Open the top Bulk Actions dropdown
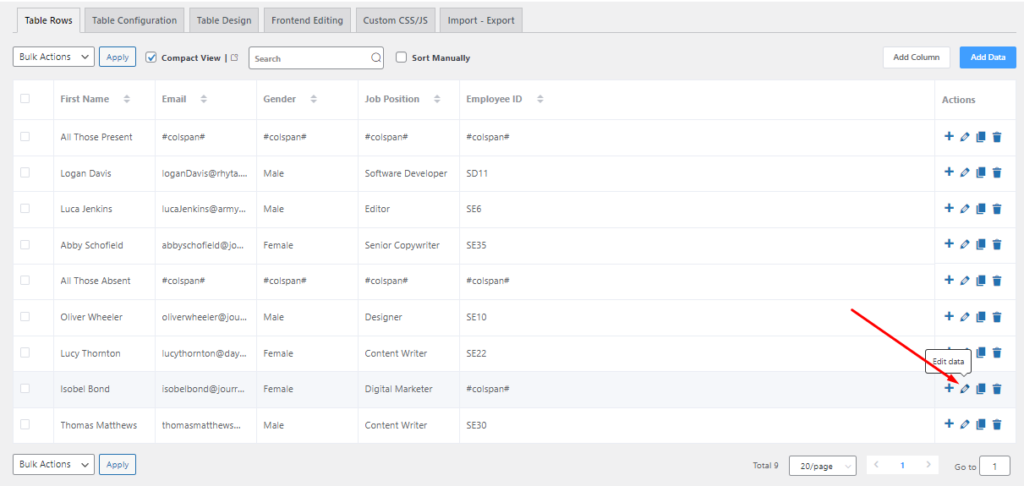This screenshot has height=486, width=1024. tap(54, 57)
